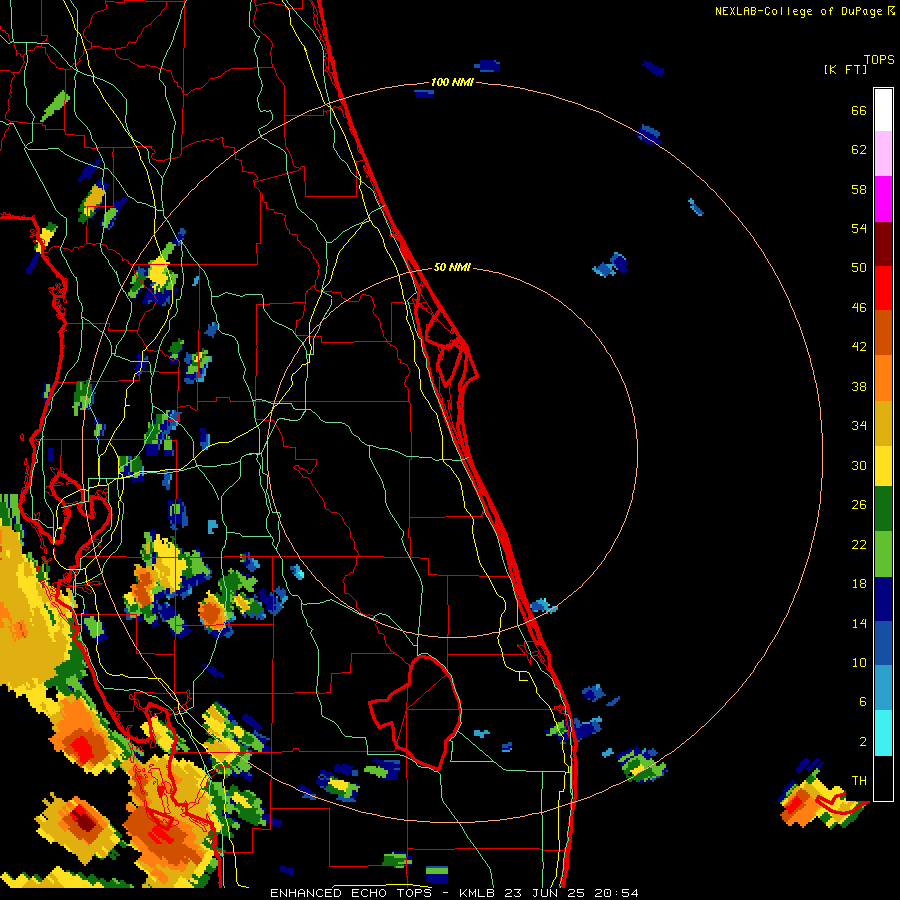Click the 6 legend value
The image size is (900, 900).
point(863,702)
